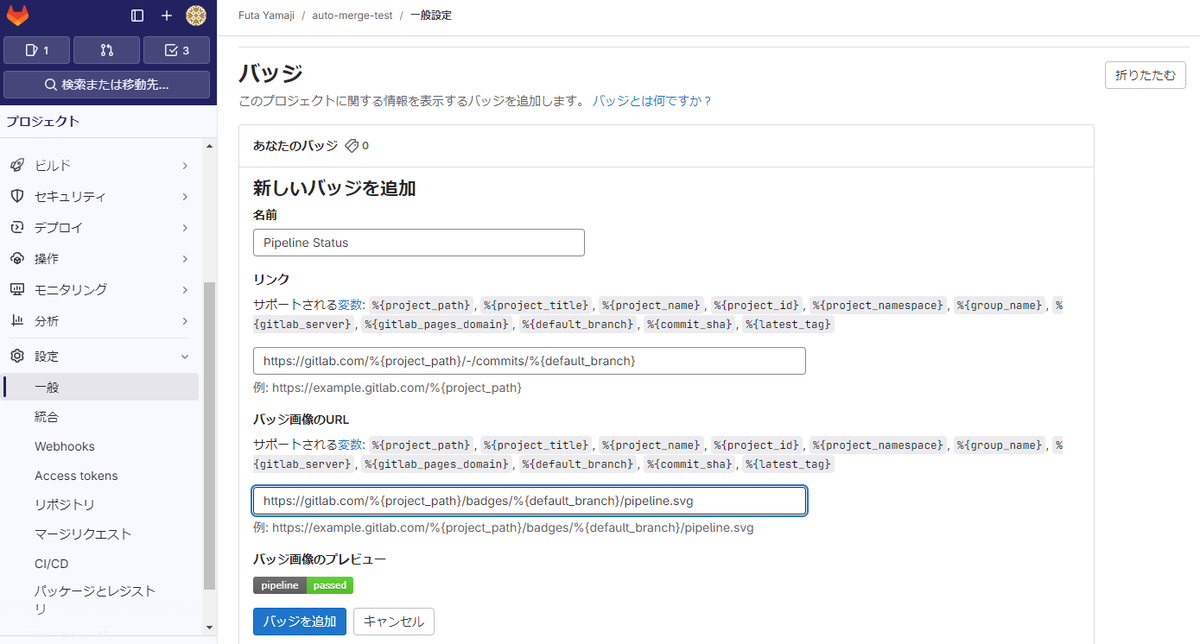
Task: Focus the リンク URL input field
Action: coord(529,360)
